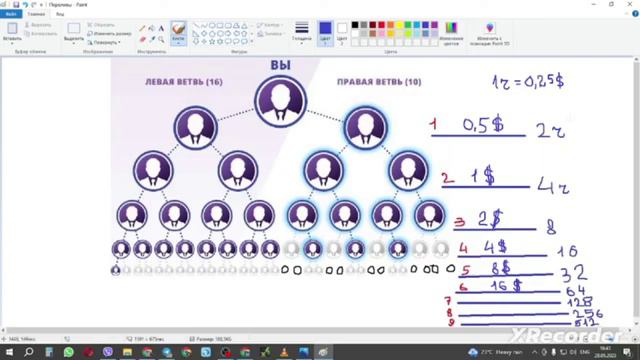
Task: Open the line Thickness dropdown
Action: coord(302,32)
